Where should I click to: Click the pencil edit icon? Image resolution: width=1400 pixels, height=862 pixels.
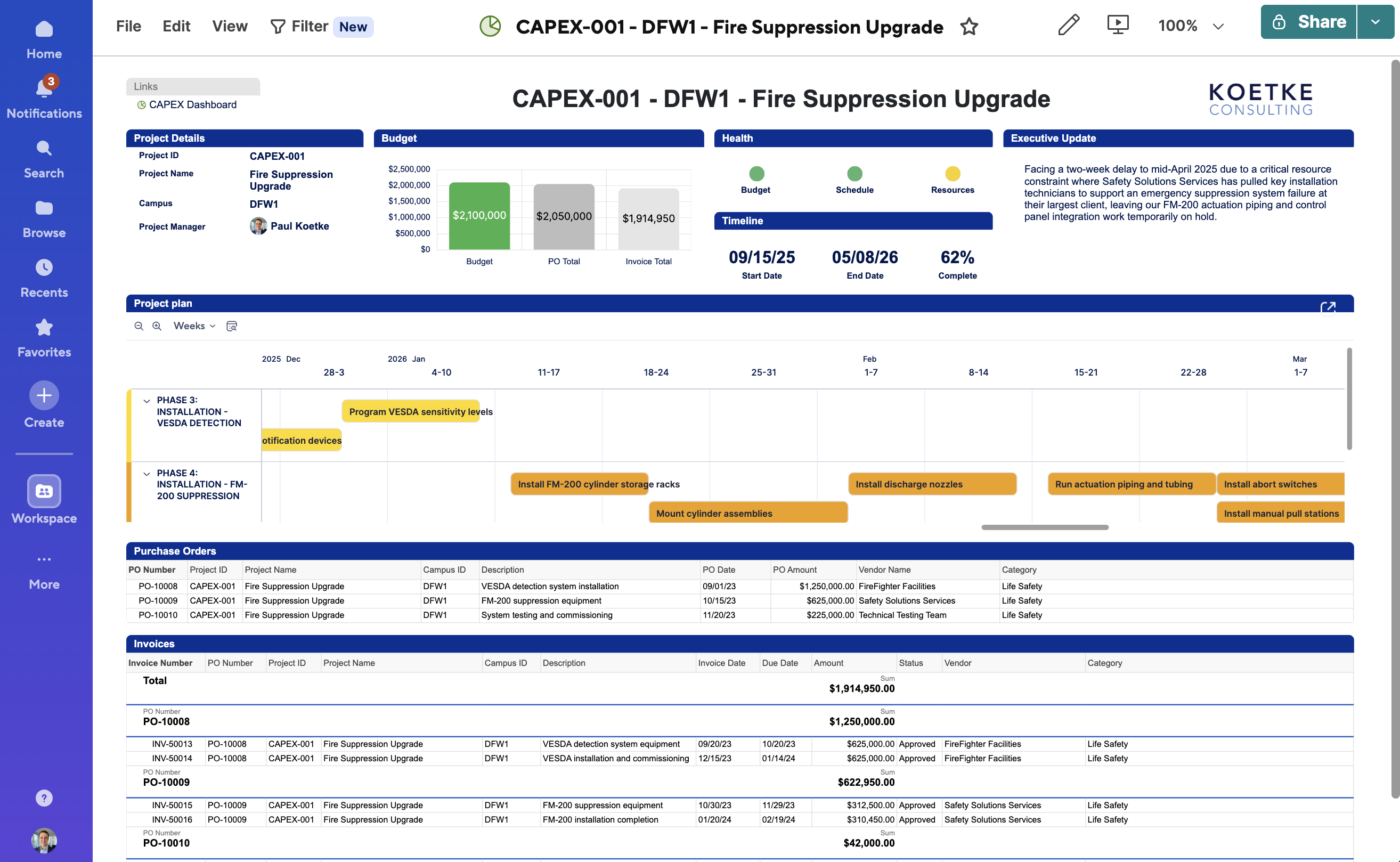click(x=1068, y=25)
